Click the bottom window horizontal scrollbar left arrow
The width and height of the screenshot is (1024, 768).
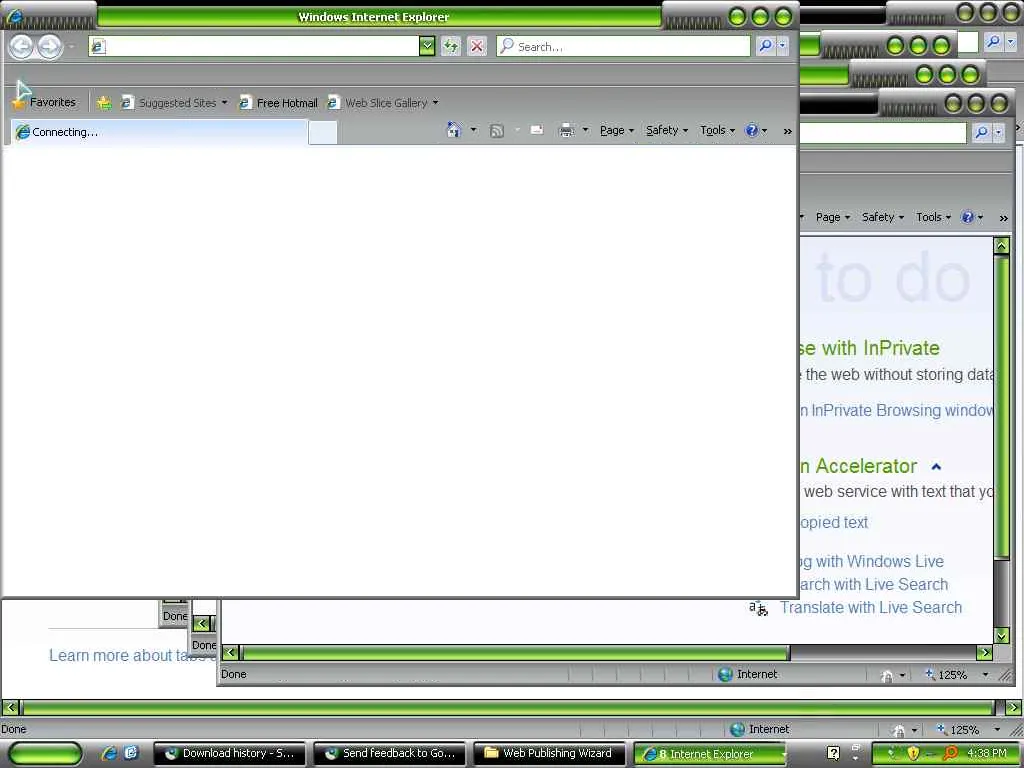[x=10, y=707]
